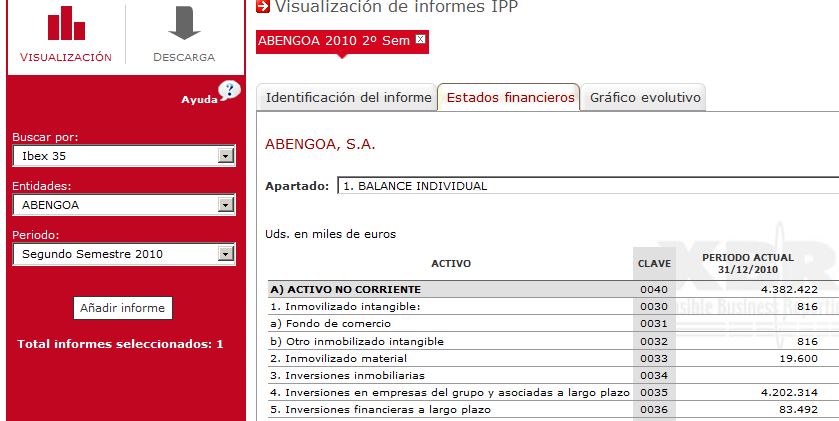The image size is (839, 421).
Task: Click the row 2. Inmovilizado material
Action: [553, 358]
